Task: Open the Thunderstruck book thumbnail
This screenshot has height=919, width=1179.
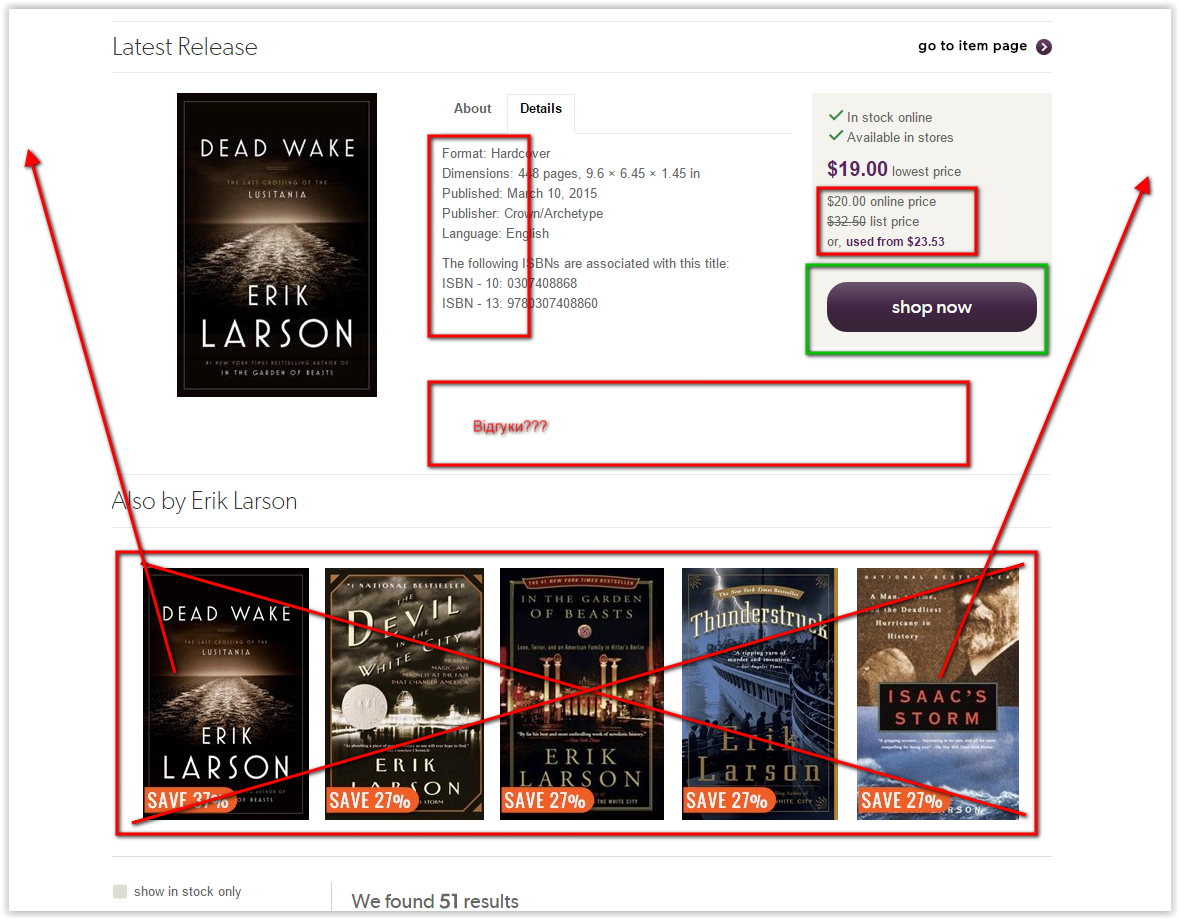Action: click(x=759, y=693)
